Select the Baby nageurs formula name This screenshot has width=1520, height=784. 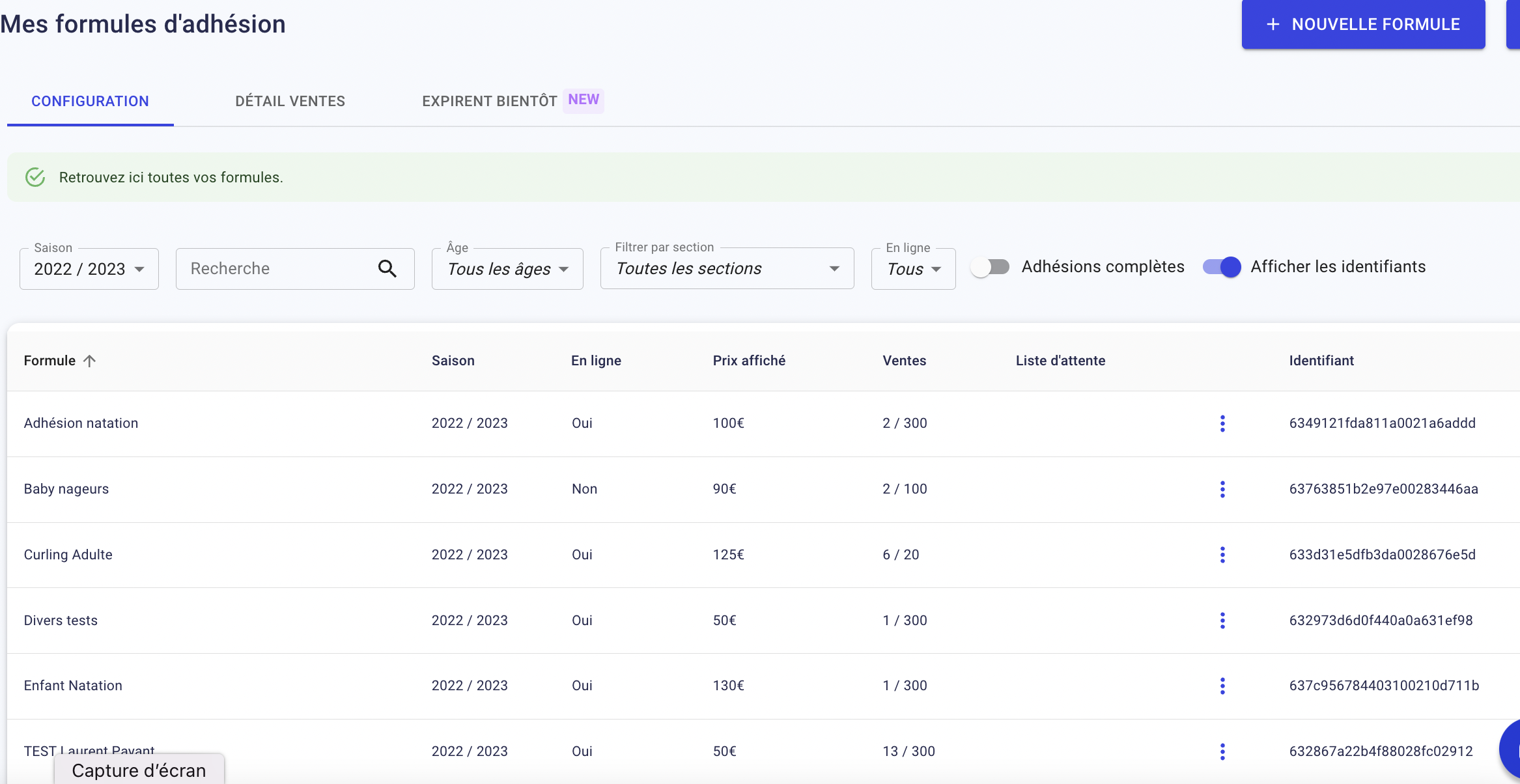click(66, 489)
